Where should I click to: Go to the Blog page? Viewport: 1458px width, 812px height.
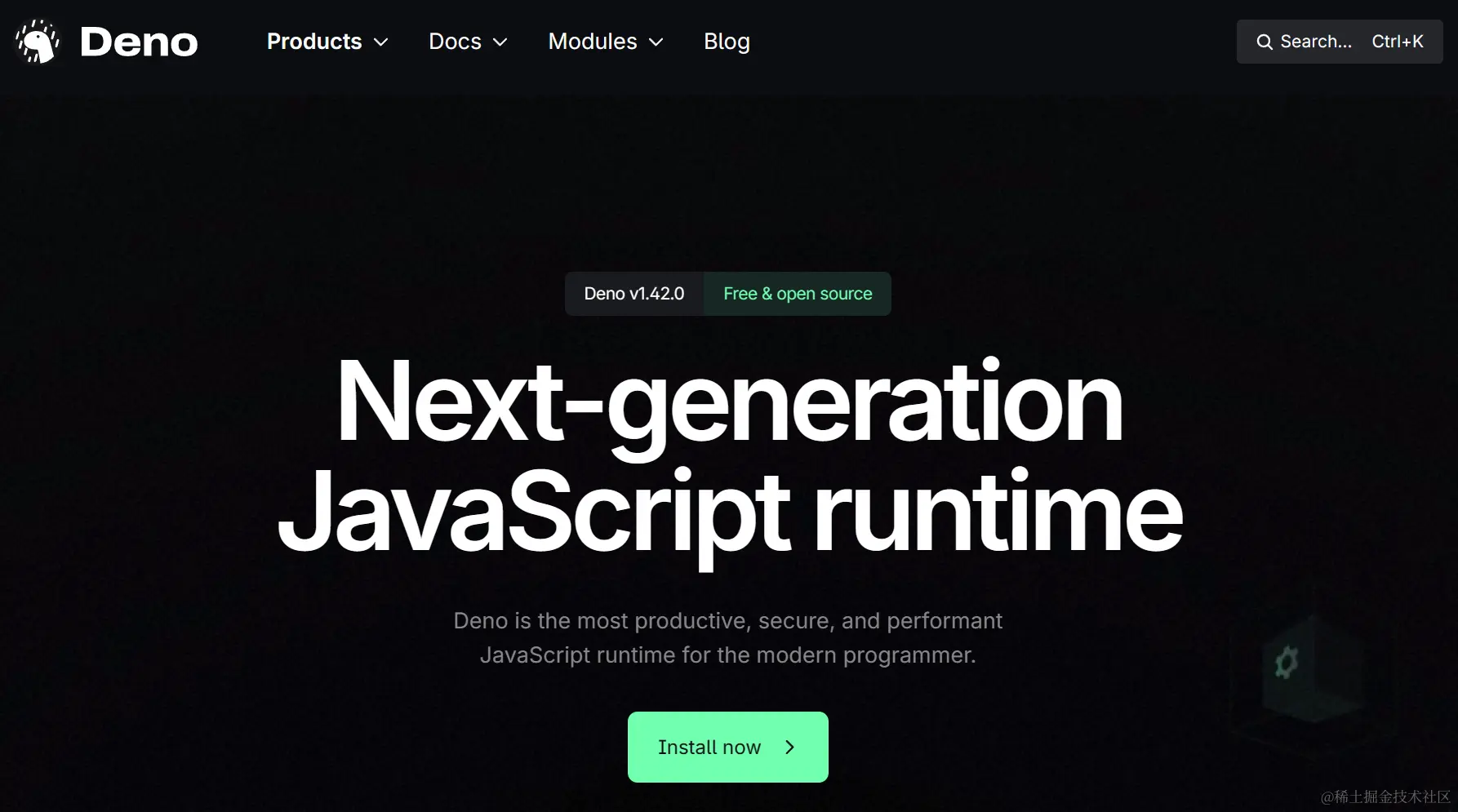(x=727, y=42)
